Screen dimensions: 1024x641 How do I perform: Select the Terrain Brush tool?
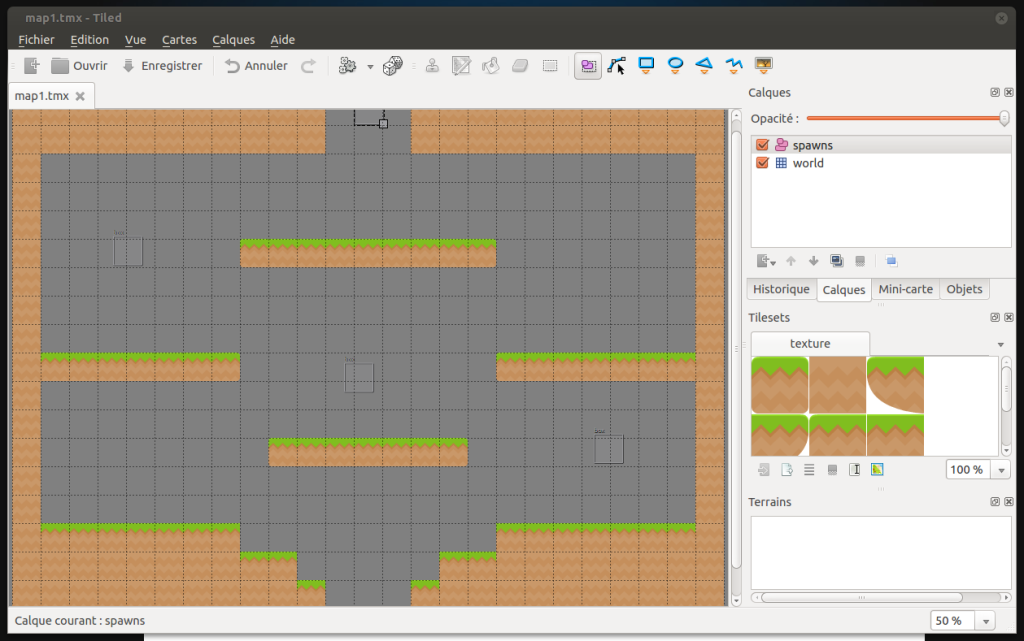pyautogui.click(x=461, y=65)
